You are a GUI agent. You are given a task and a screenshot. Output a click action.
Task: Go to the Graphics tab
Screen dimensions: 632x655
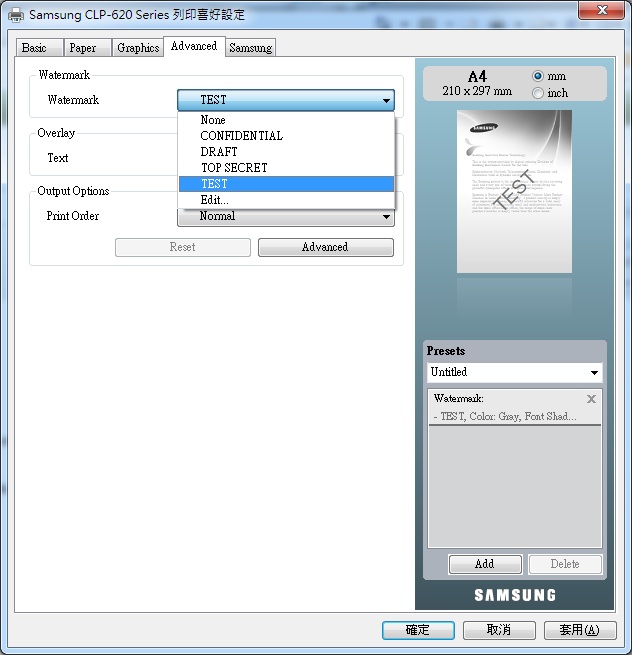(x=137, y=48)
